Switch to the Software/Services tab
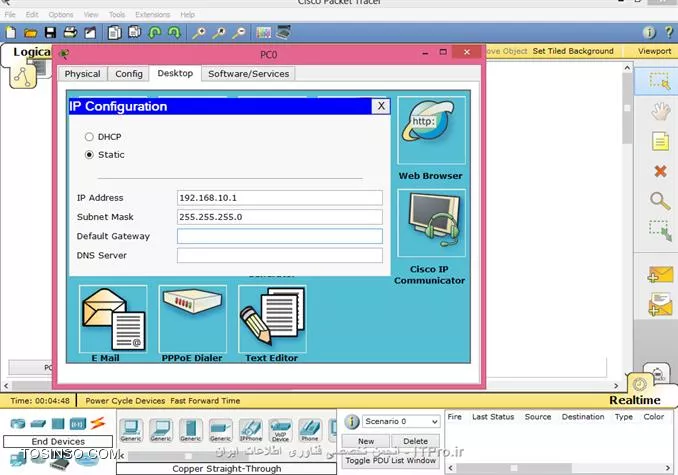 [x=249, y=74]
